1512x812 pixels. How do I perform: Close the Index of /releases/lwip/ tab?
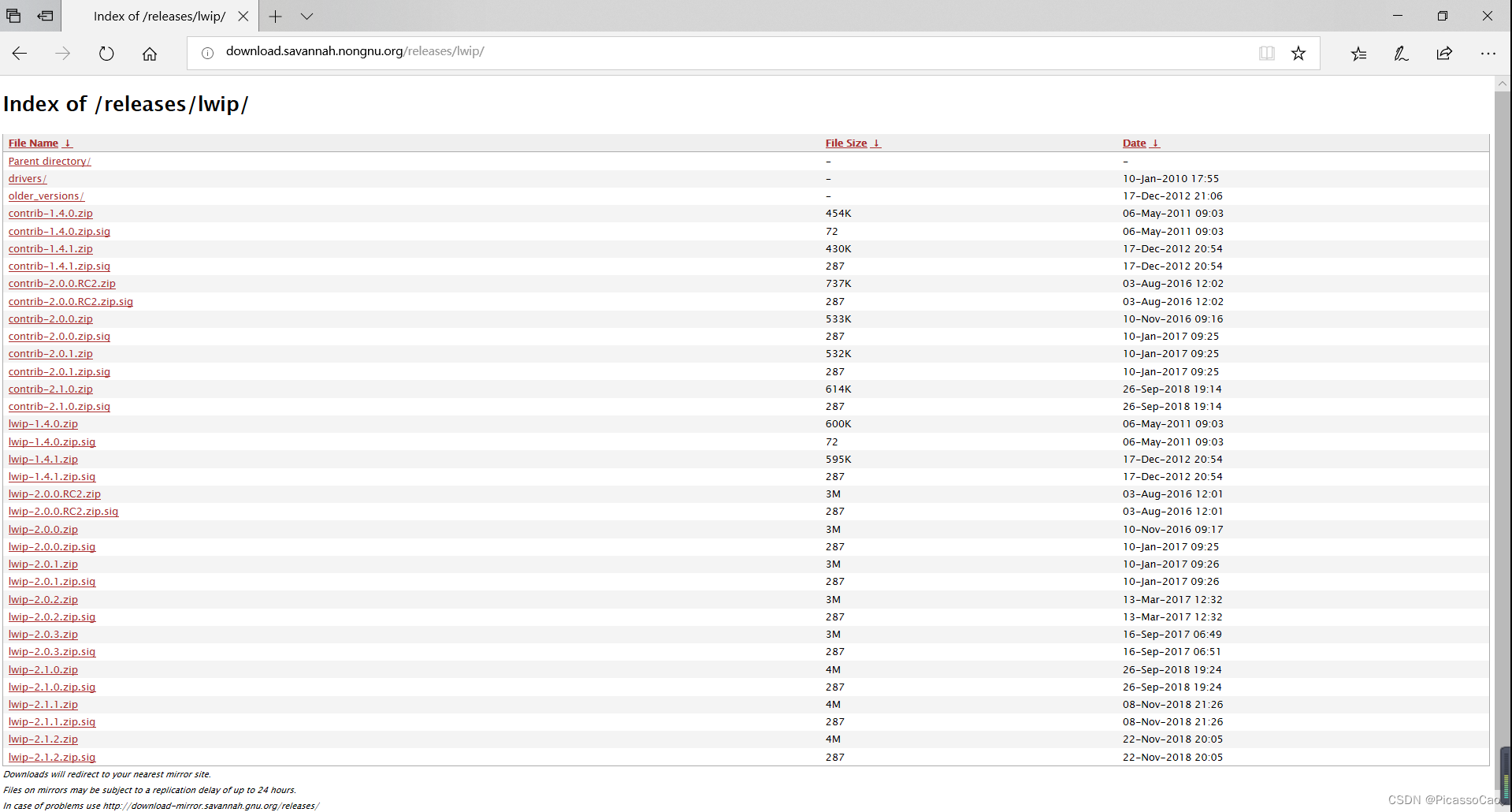243,16
